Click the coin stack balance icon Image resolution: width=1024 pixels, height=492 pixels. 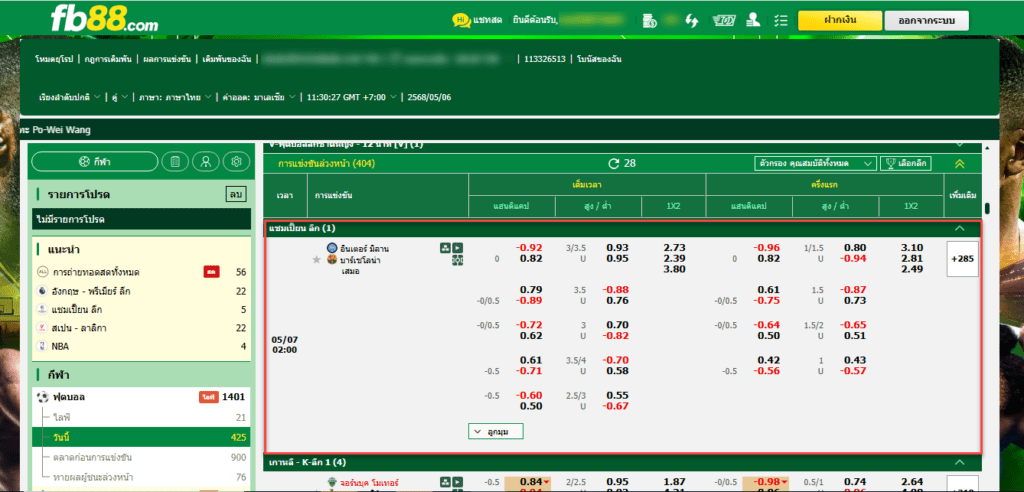pyautogui.click(x=649, y=21)
